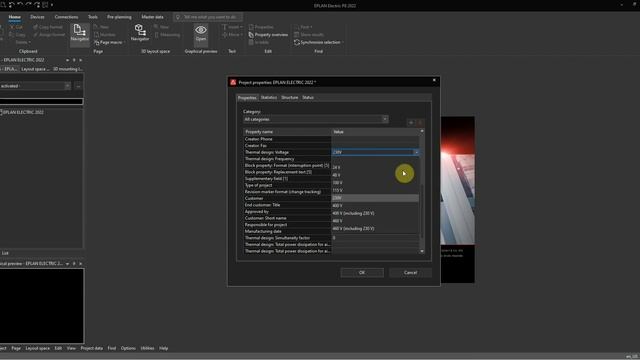Collapse the Thermal design Voltage value dropdown arrow

pos(416,152)
